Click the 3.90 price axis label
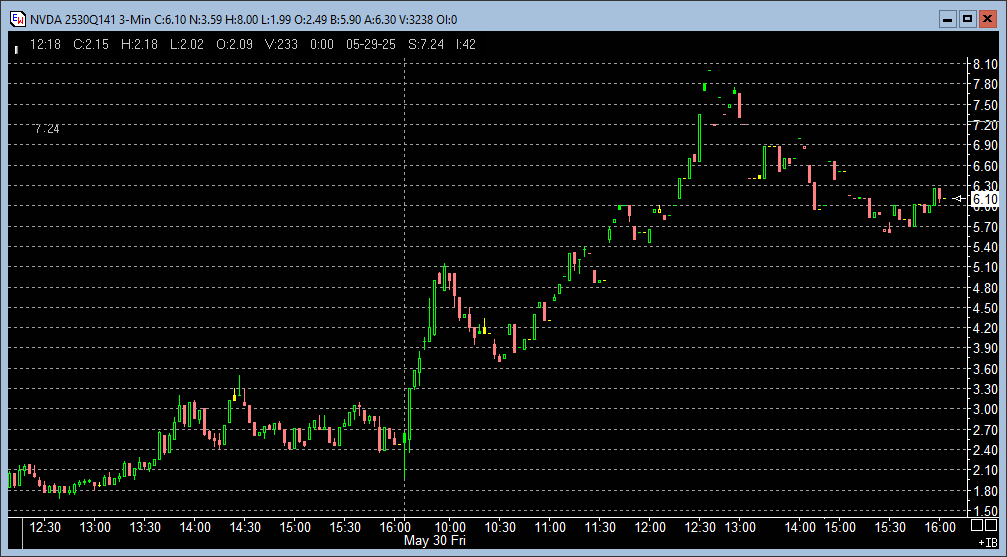This screenshot has height=557, width=1007. coord(985,349)
